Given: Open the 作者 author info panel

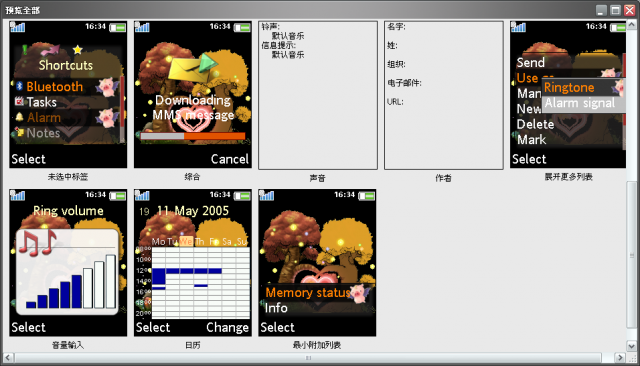Looking at the screenshot, I should 444,95.
